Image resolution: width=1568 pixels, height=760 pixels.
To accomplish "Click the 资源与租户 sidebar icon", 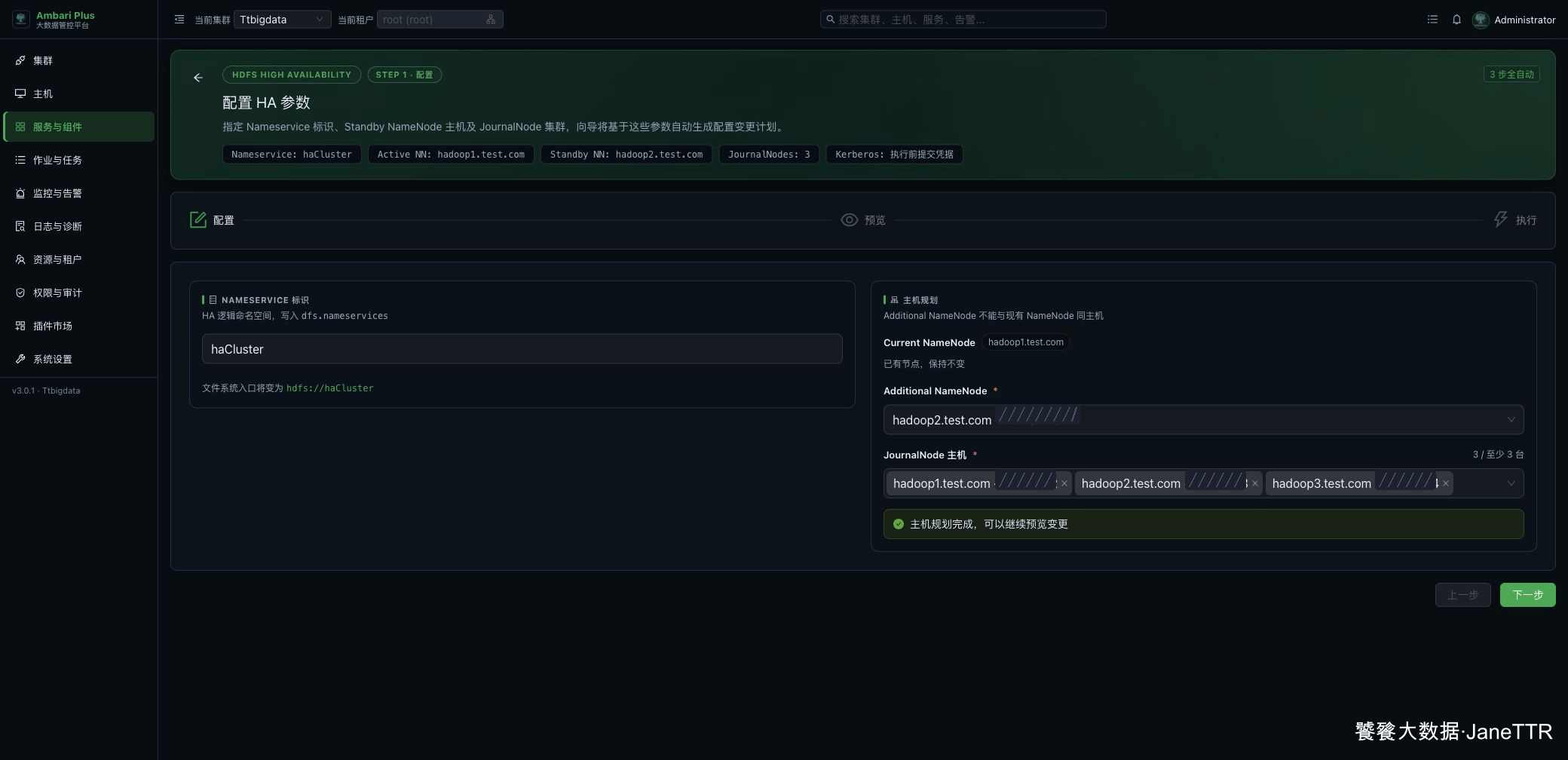I will (x=20, y=259).
